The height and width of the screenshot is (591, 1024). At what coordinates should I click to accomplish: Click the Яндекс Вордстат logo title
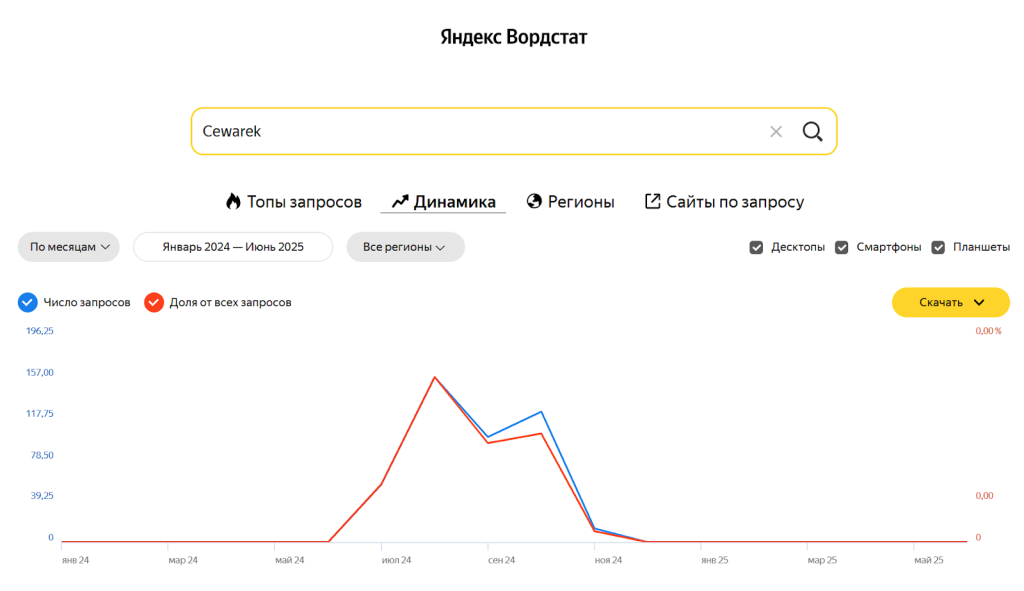[514, 38]
